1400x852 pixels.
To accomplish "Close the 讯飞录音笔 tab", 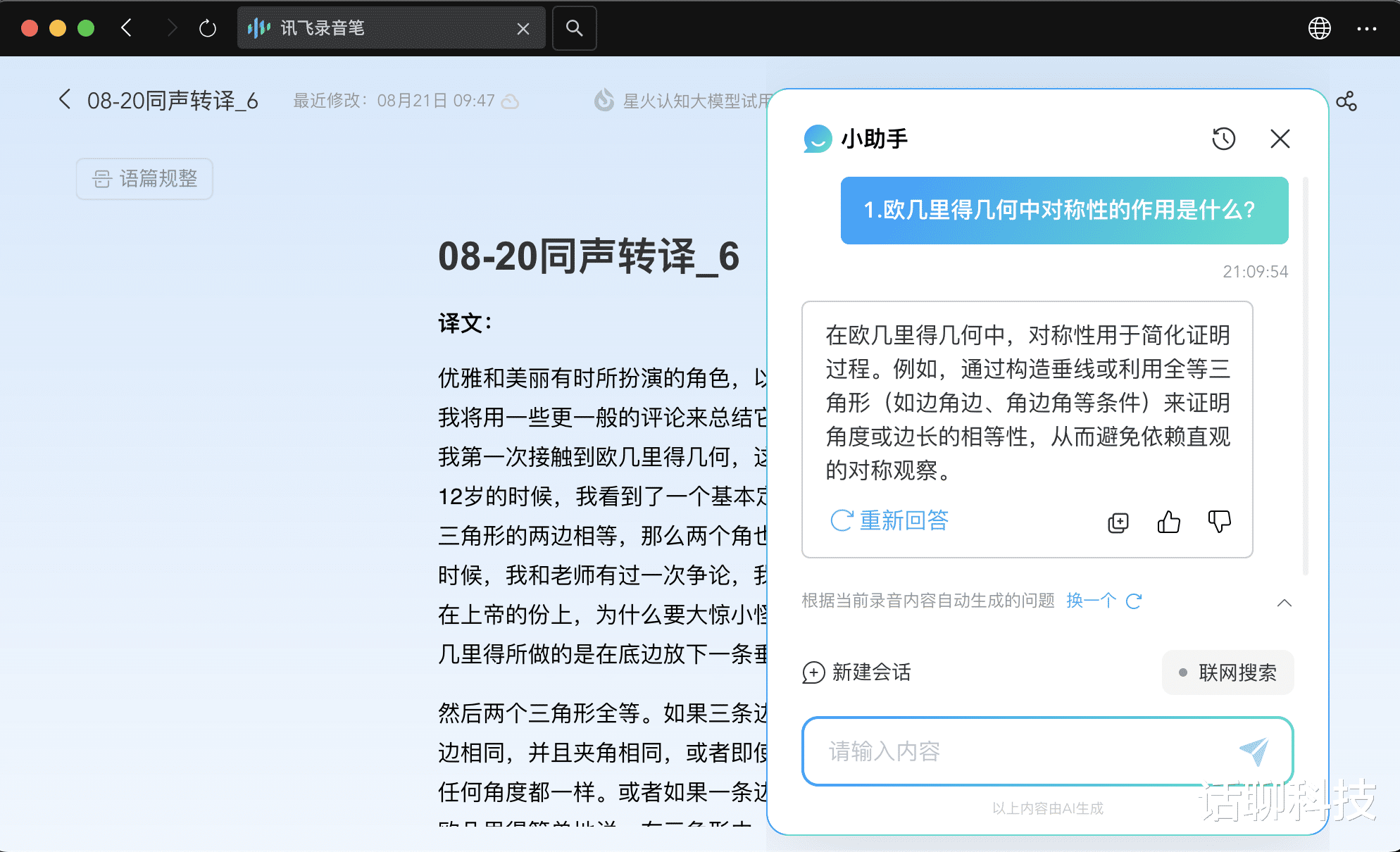I will [x=523, y=28].
